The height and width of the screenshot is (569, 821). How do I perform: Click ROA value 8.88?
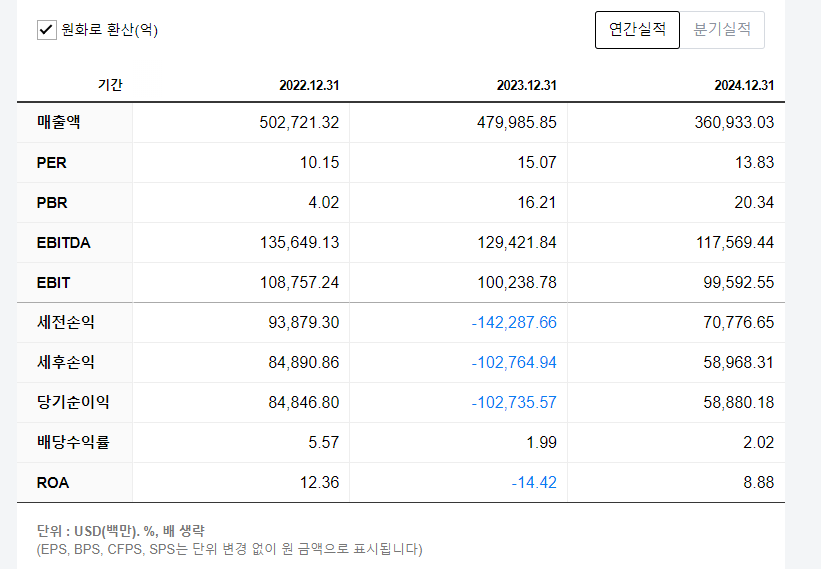click(x=759, y=483)
